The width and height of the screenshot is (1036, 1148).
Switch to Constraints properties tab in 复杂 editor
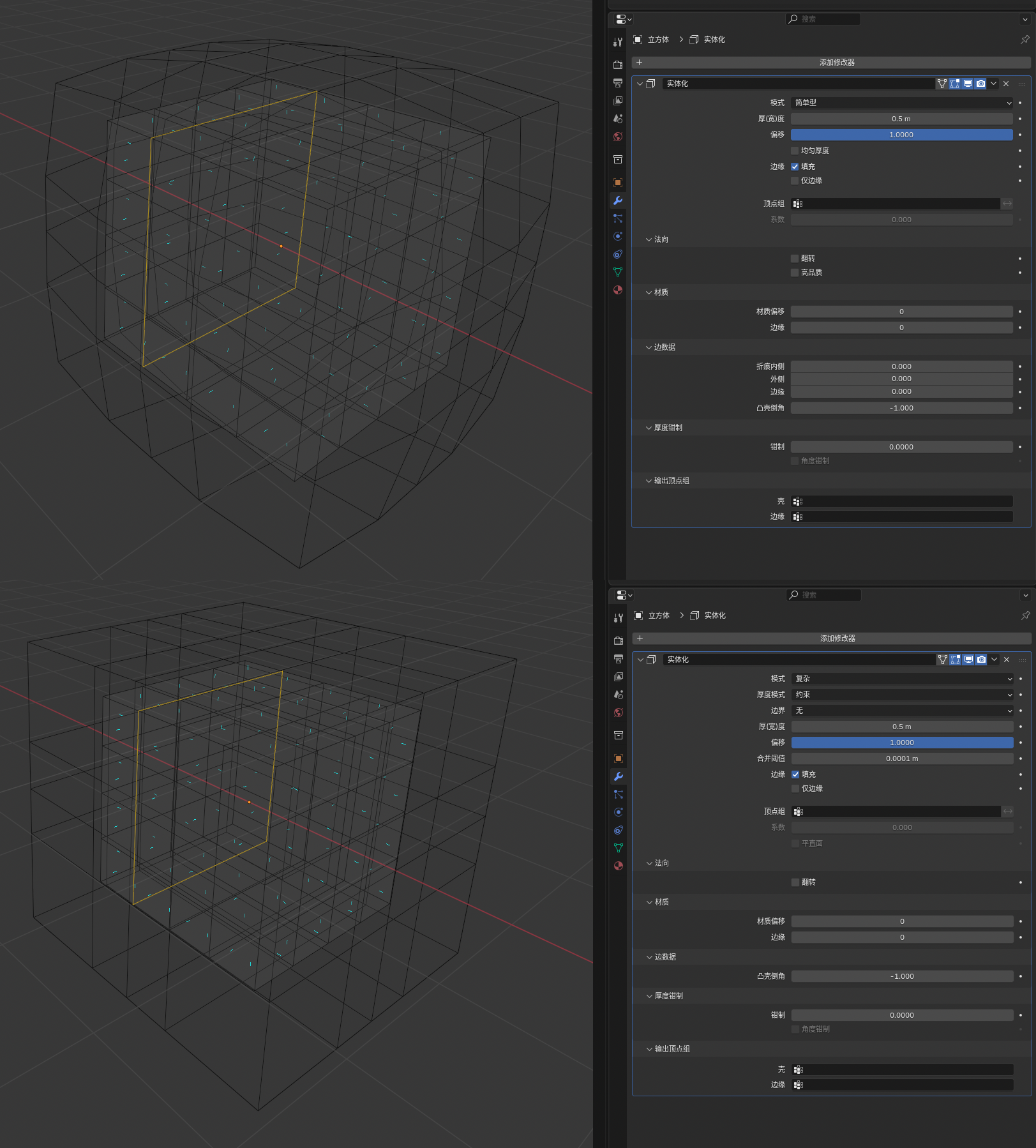pos(619,830)
